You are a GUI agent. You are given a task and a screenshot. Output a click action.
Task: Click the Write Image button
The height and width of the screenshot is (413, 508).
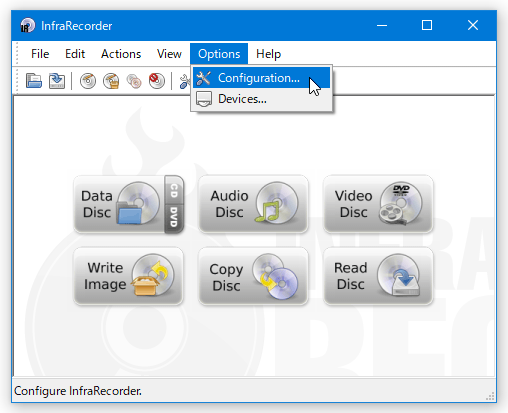[x=128, y=276]
